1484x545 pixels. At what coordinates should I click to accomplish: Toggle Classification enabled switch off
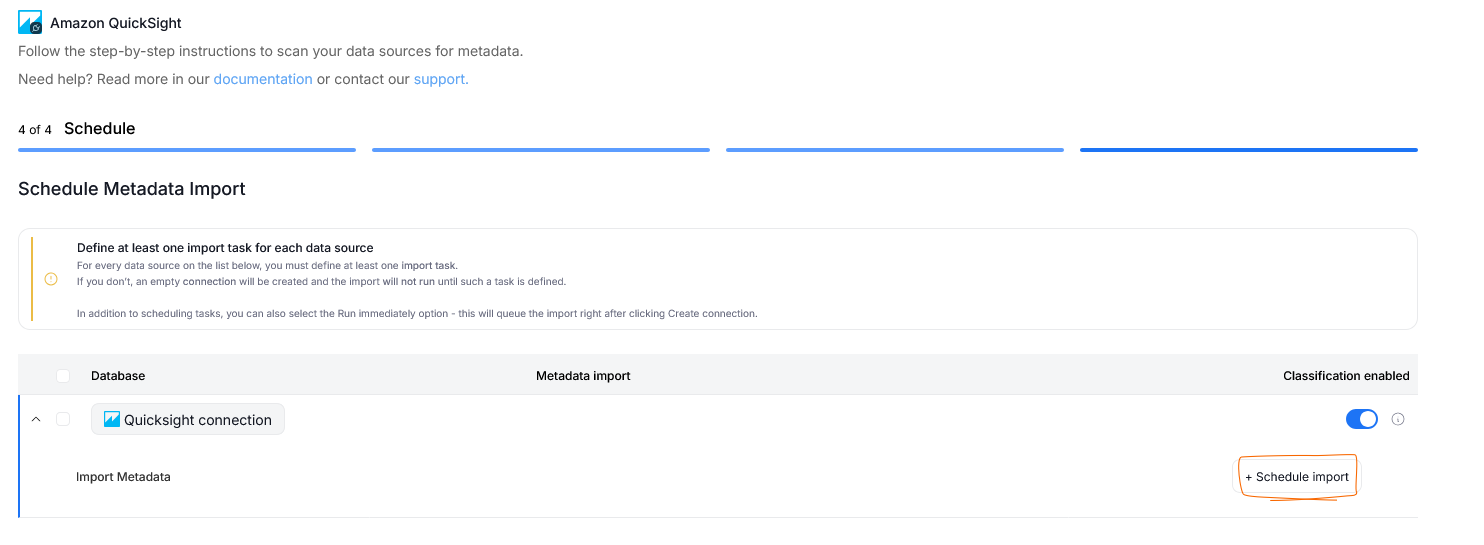coord(1362,419)
